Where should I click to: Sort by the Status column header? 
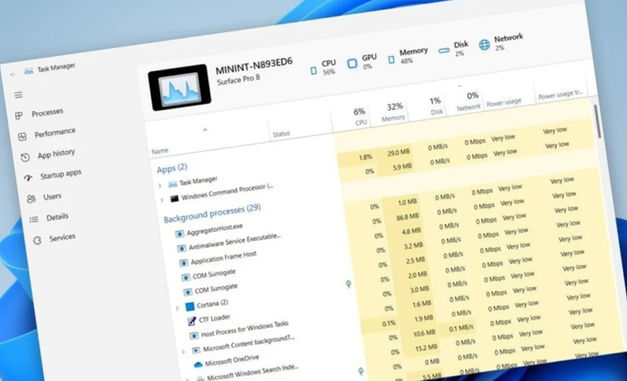pyautogui.click(x=281, y=134)
